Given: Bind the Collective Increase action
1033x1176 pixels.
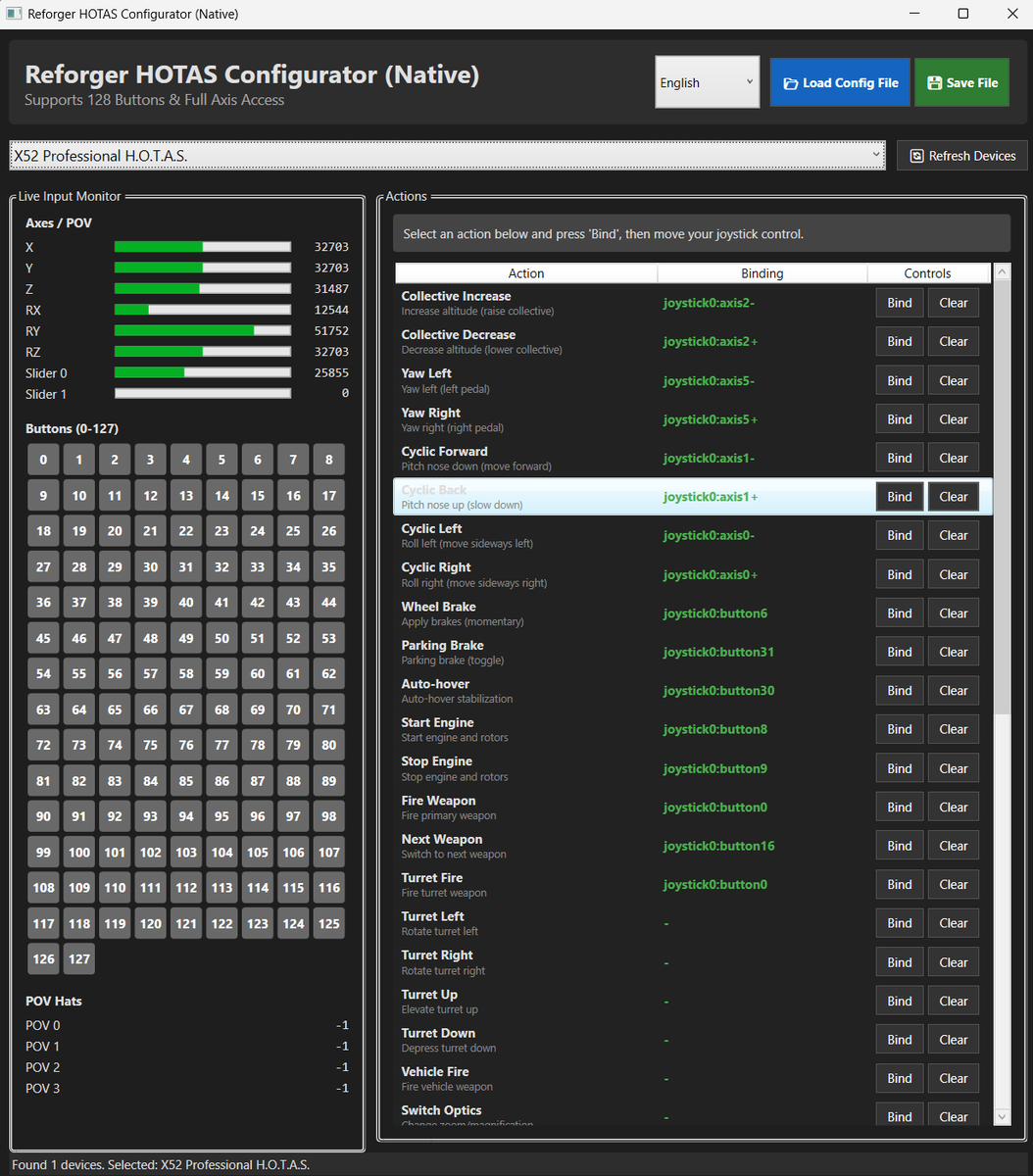Looking at the screenshot, I should pyautogui.click(x=900, y=303).
